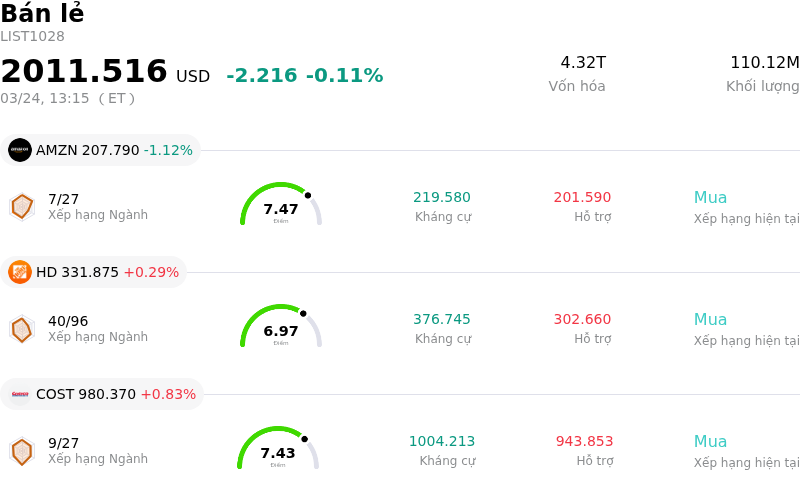Click the 4.32T market cap figure
The image size is (800, 488).
pyautogui.click(x=583, y=63)
